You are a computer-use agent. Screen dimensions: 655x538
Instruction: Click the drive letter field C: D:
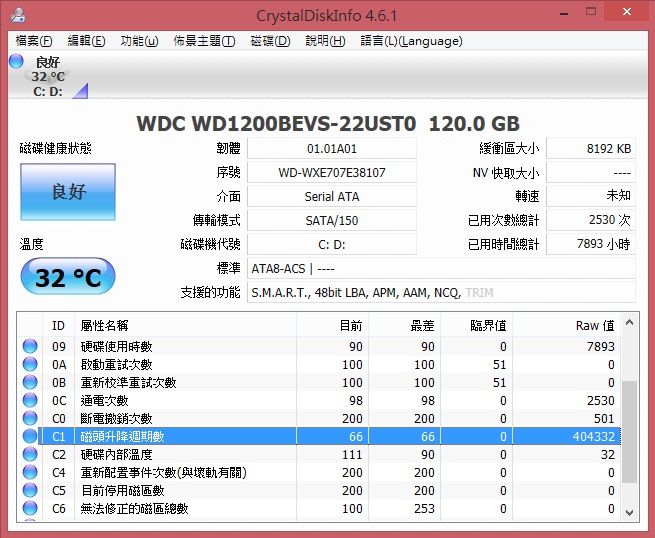(x=332, y=244)
